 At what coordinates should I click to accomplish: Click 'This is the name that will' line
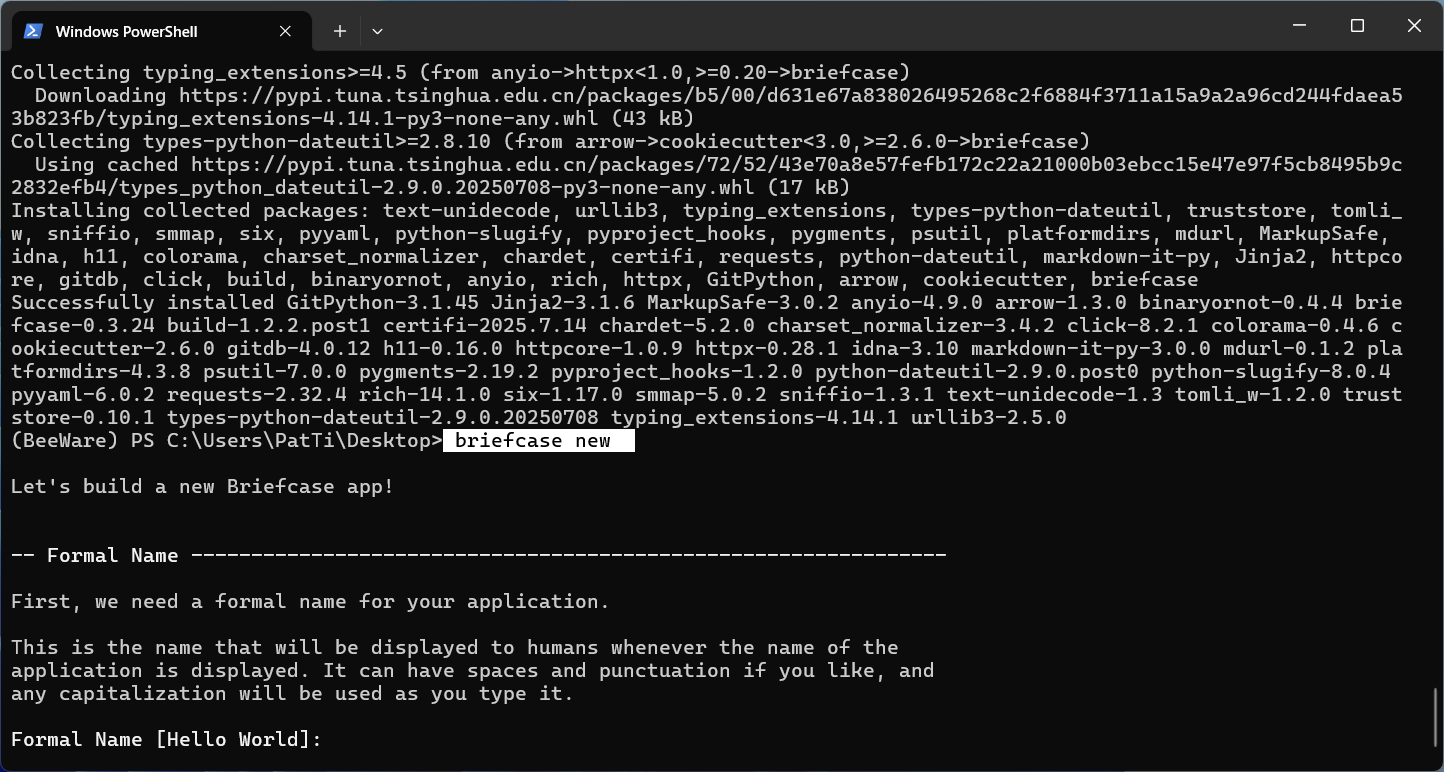[455, 648]
